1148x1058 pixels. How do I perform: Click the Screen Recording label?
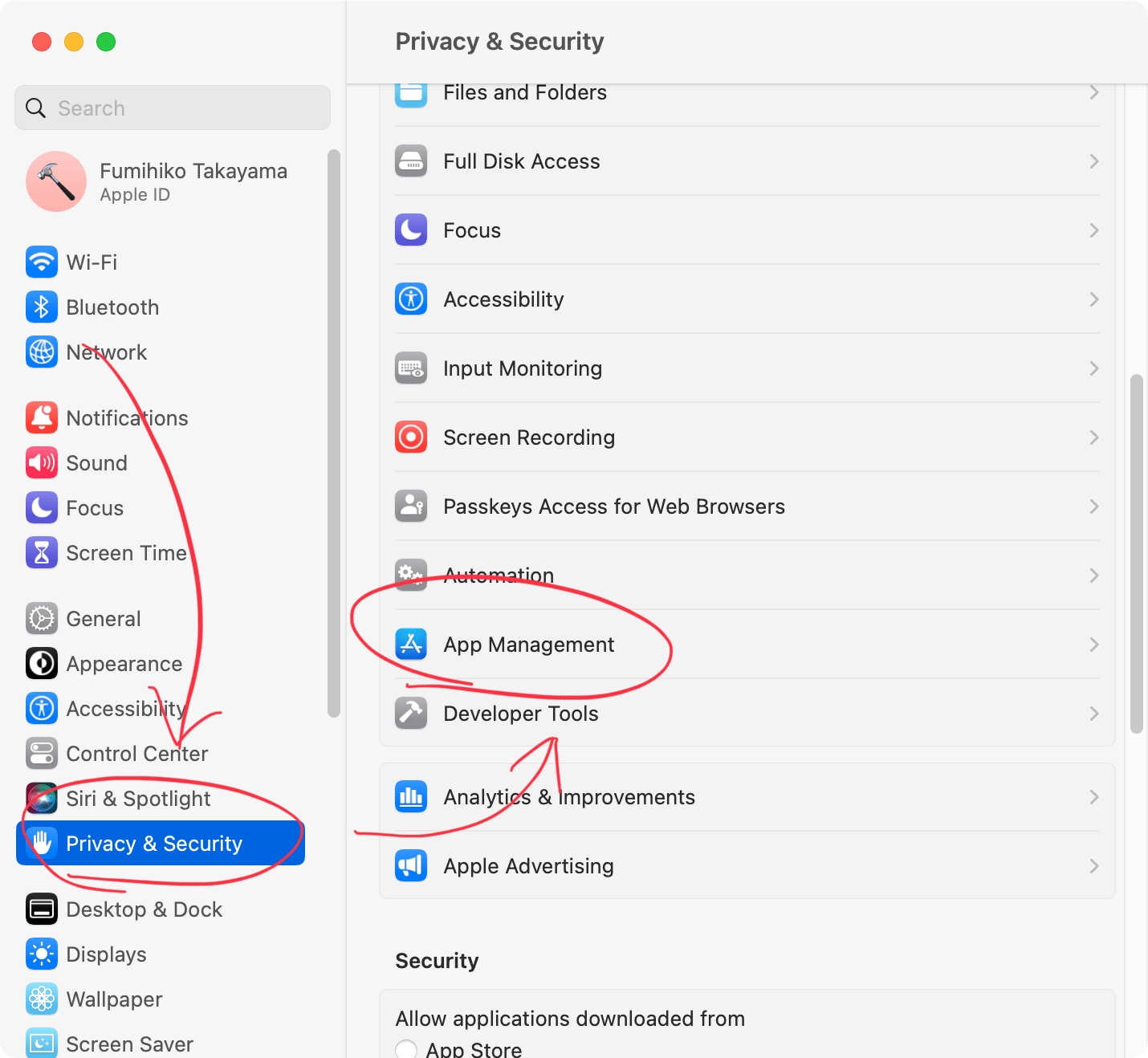[529, 437]
